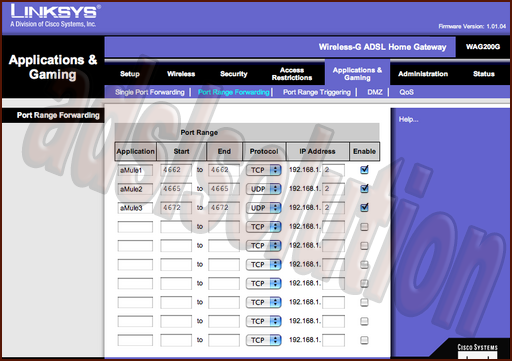Image resolution: width=512 pixels, height=361 pixels.
Task: Click the Cisco Systems logo
Action: point(477,351)
